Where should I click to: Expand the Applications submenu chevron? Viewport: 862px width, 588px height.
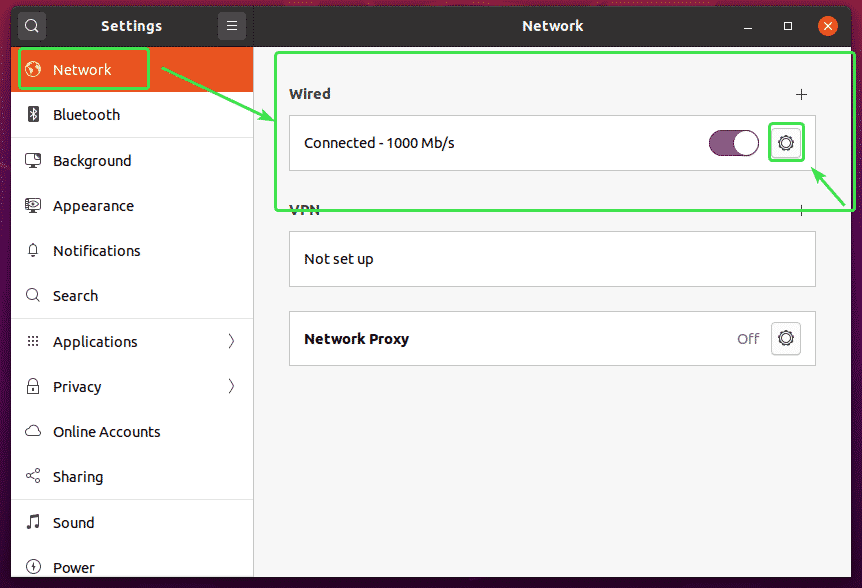click(x=232, y=341)
